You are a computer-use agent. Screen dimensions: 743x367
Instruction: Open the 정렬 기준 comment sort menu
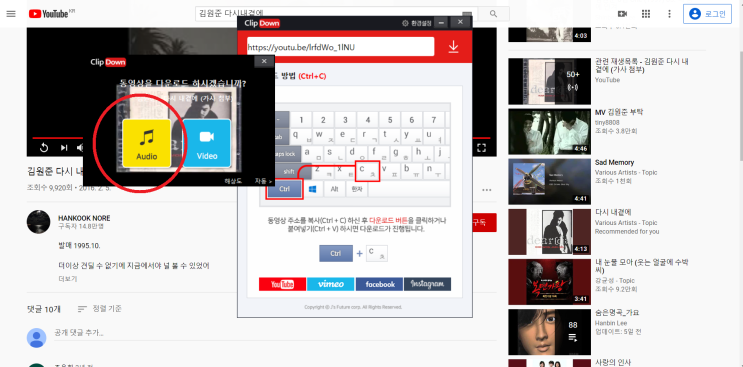click(x=100, y=309)
